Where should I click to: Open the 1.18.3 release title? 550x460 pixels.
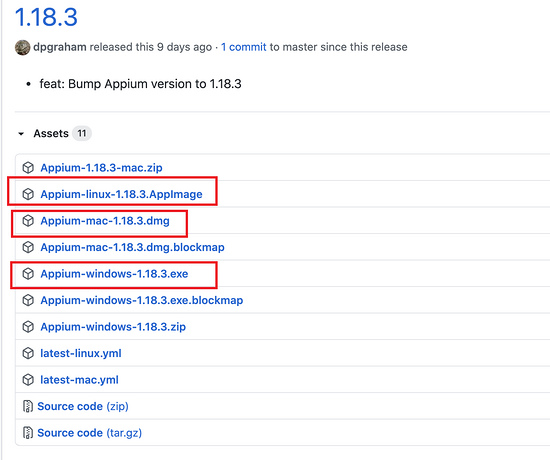coord(46,16)
